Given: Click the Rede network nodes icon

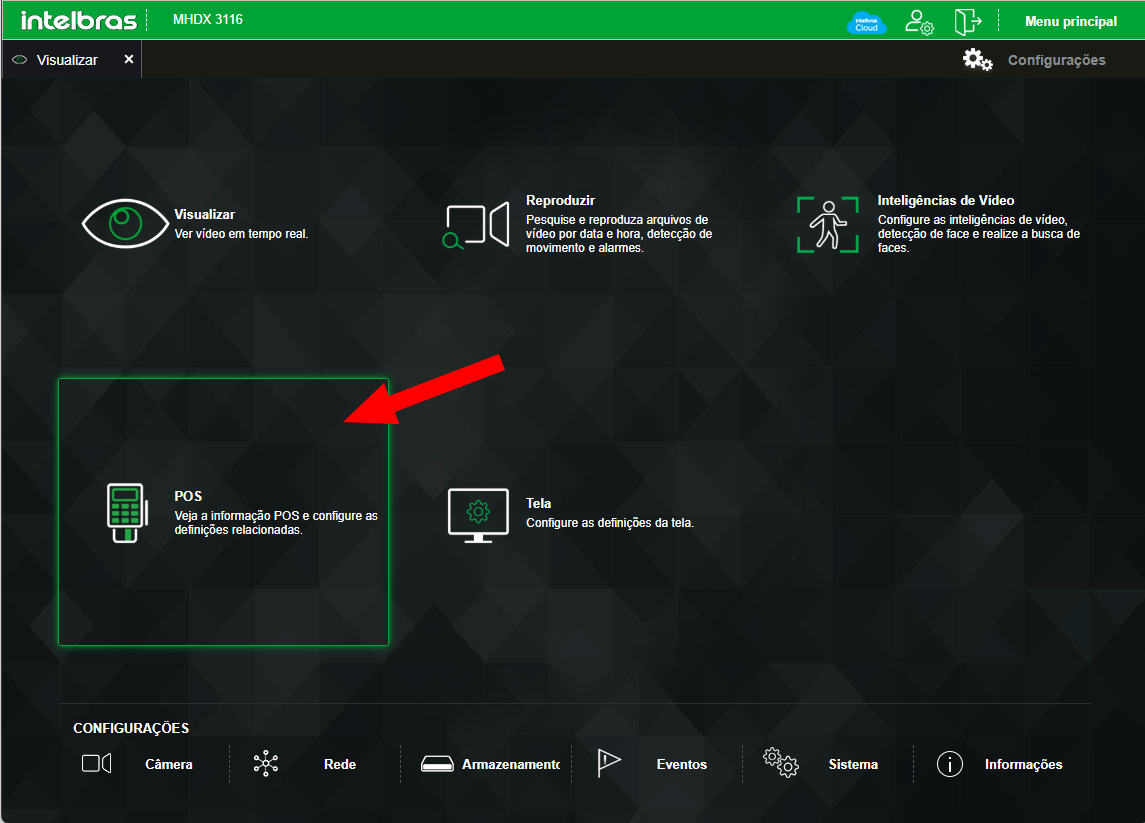Looking at the screenshot, I should point(266,763).
